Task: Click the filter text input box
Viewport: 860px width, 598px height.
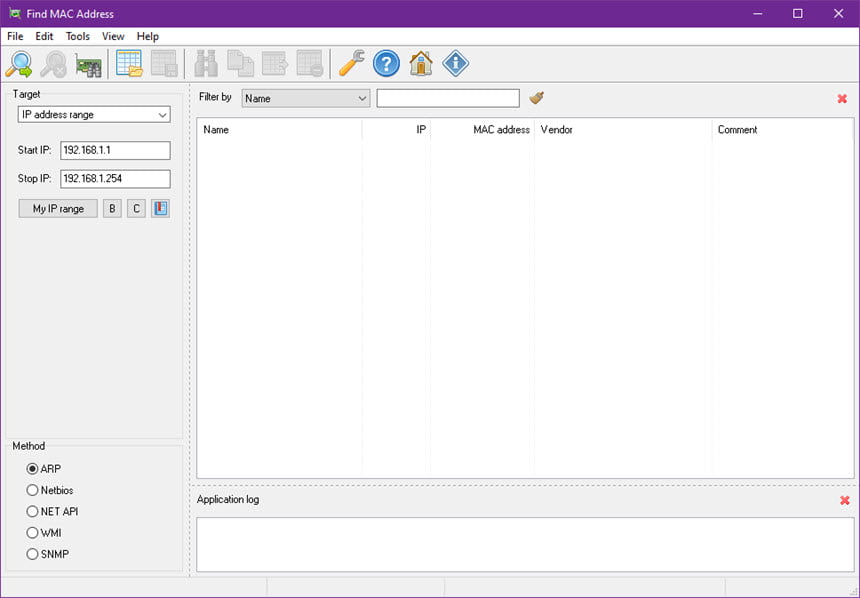Action: point(448,99)
